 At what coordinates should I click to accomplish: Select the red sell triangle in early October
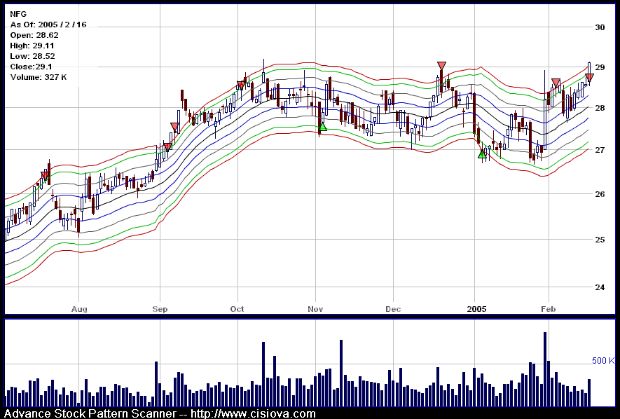[241, 85]
